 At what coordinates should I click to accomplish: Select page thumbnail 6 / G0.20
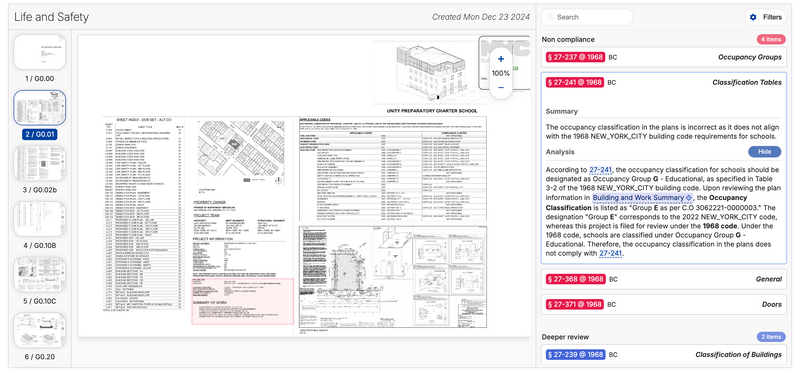click(40, 330)
